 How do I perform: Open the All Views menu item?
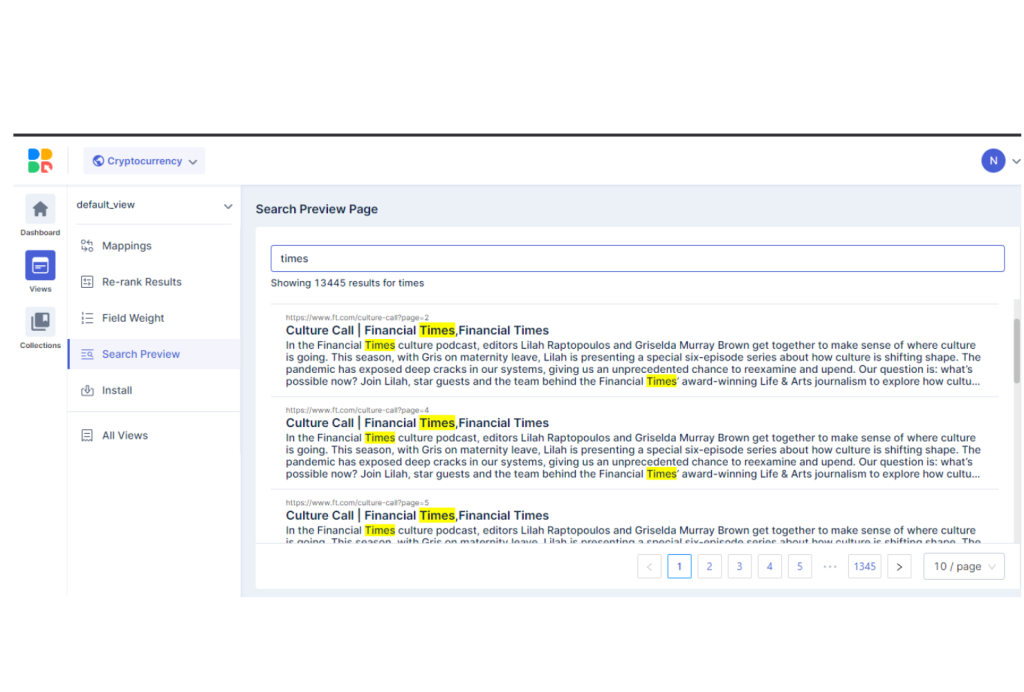coord(125,436)
